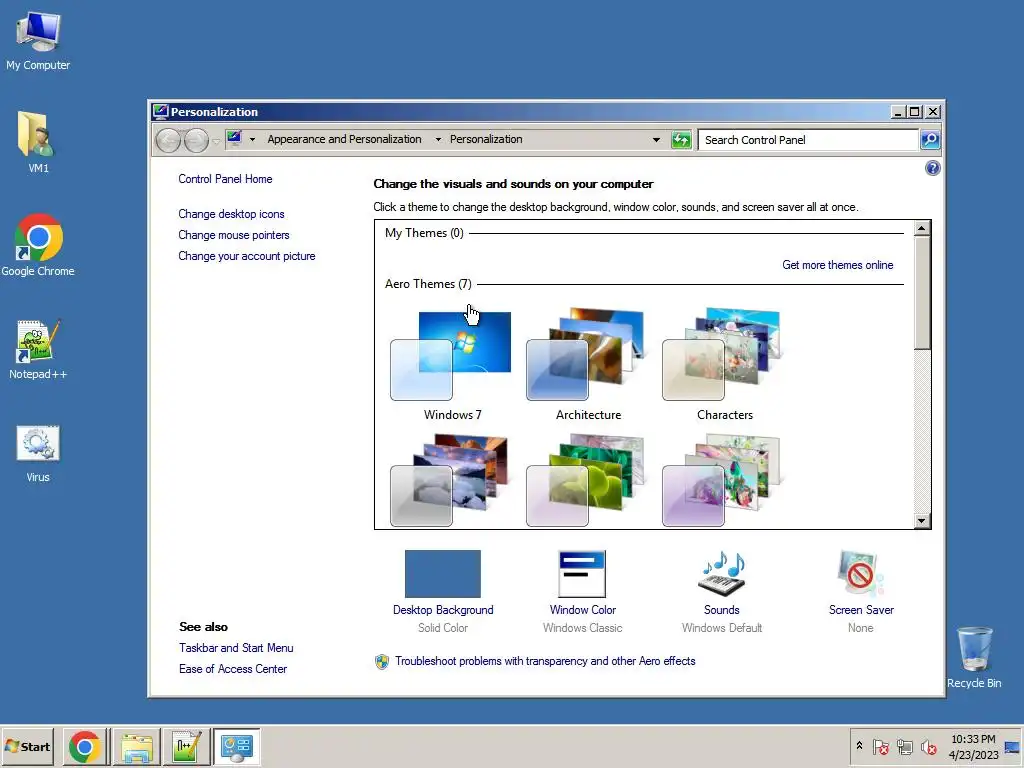Select the green nature theme below Architecture
The image size is (1024, 768).
tap(586, 481)
